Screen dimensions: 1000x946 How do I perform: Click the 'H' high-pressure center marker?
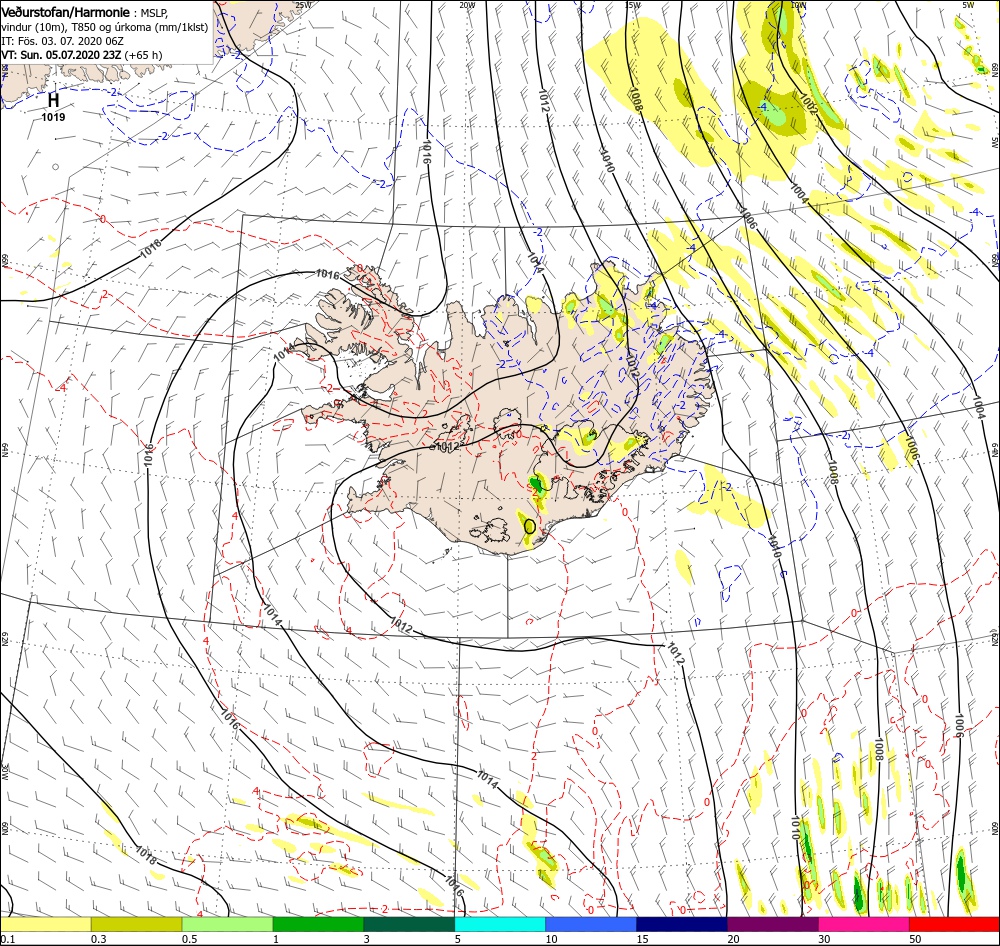(x=54, y=100)
